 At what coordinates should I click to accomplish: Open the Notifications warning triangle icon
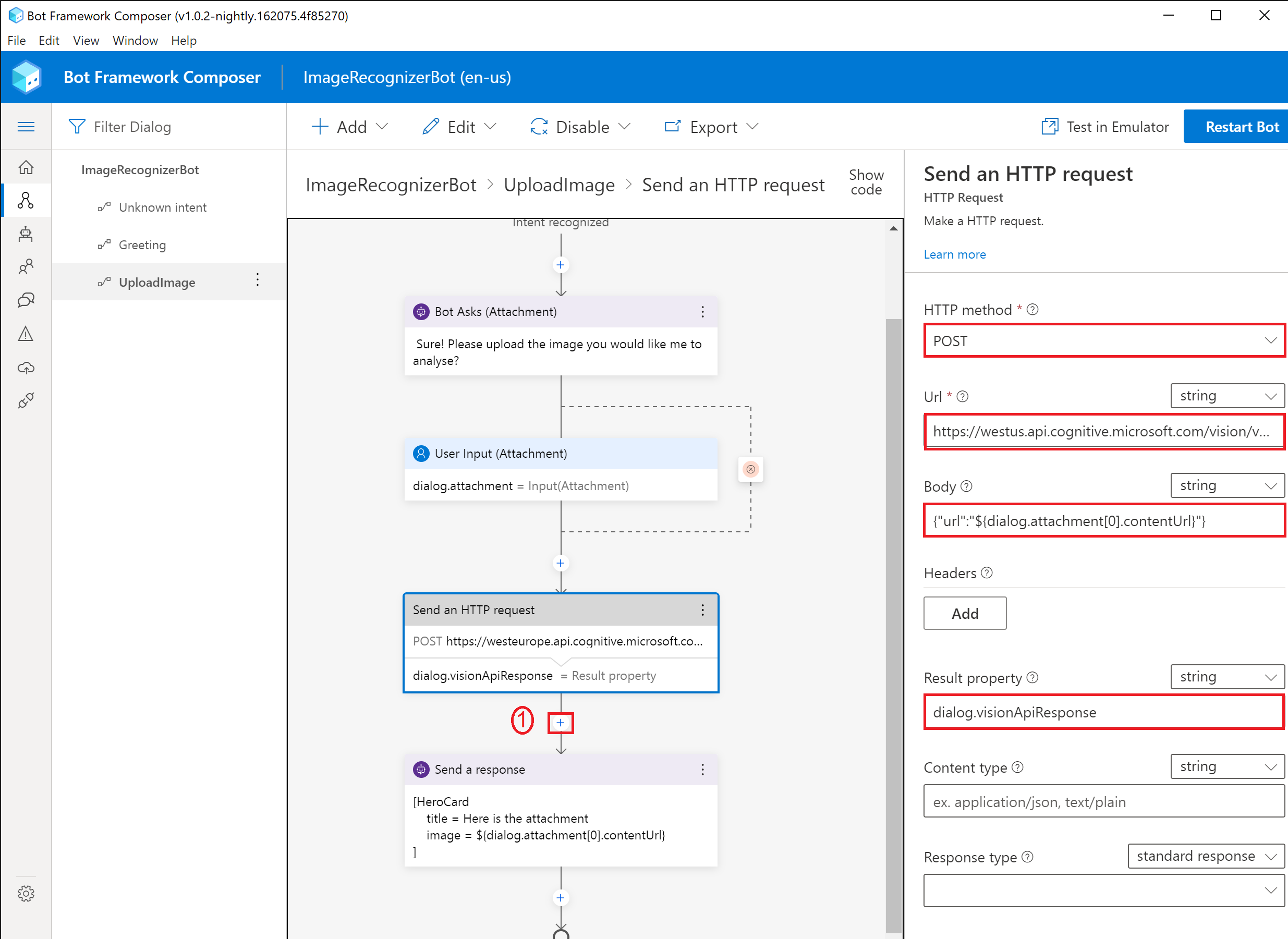(x=26, y=334)
